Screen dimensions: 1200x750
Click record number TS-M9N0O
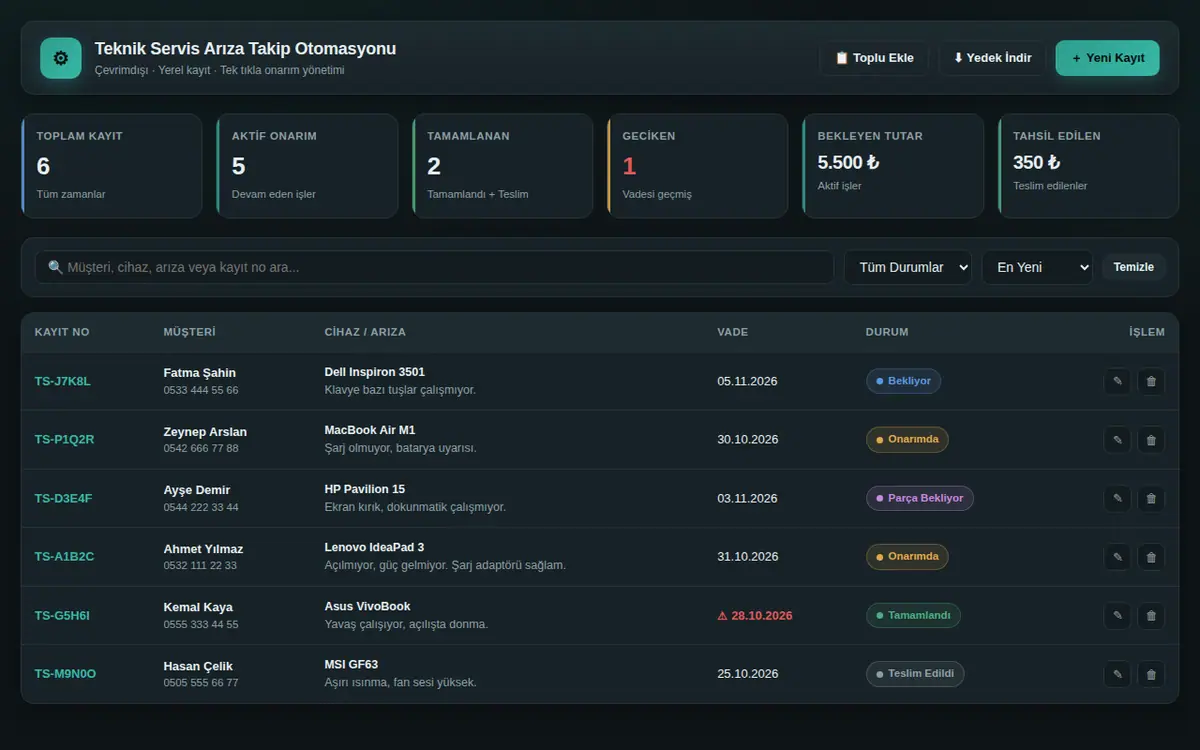coord(66,674)
